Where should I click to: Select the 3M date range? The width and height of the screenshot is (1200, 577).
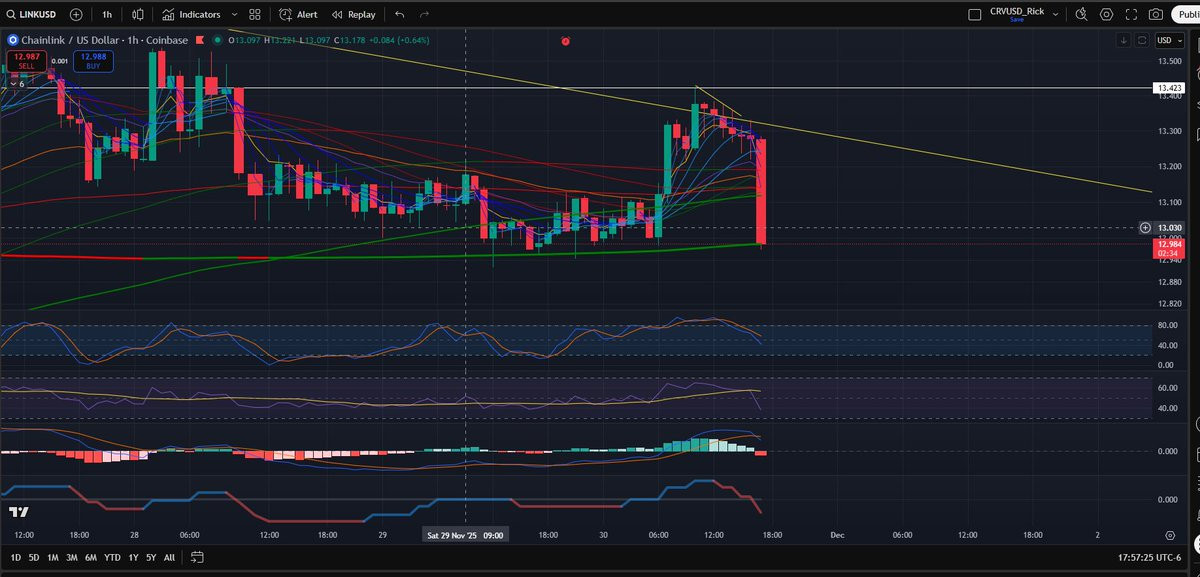71,557
